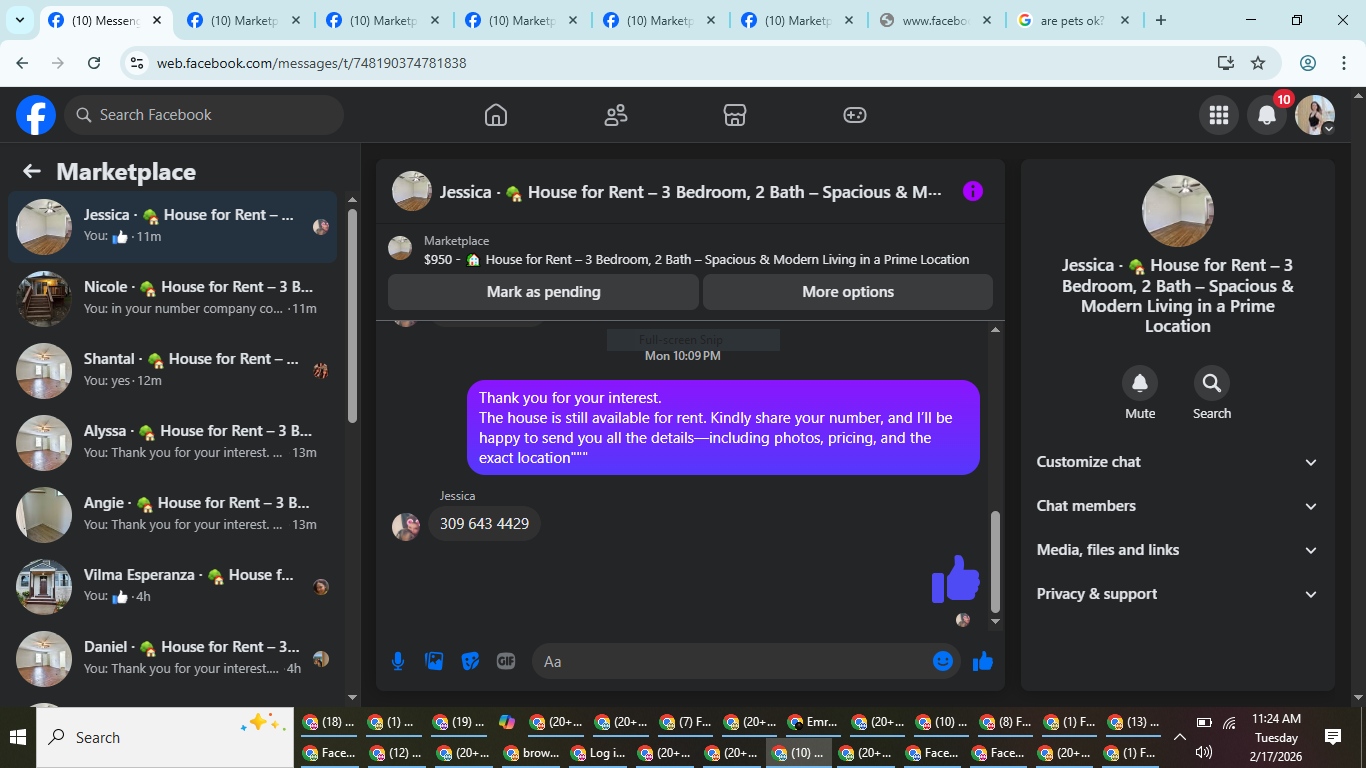Click the chat messages scrollbar thumb
The image size is (1366, 768).
point(995,562)
